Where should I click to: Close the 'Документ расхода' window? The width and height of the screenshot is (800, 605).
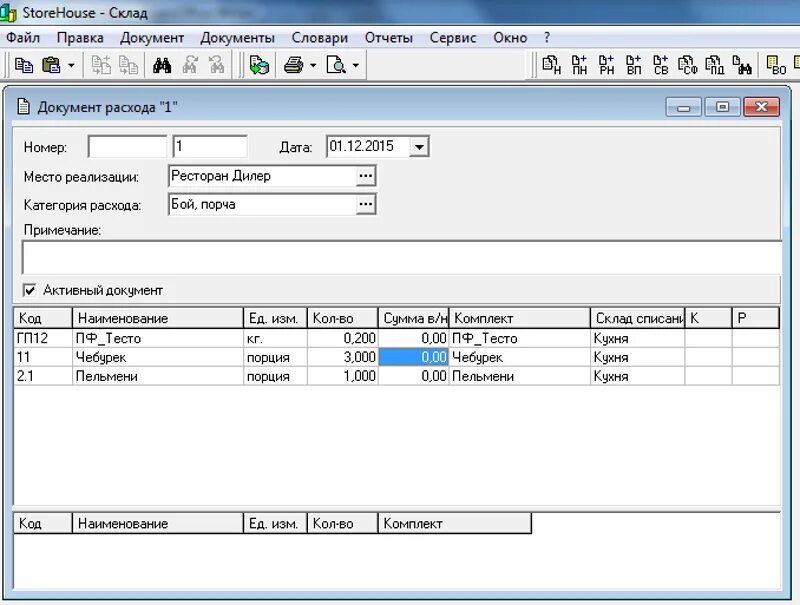pyautogui.click(x=761, y=107)
